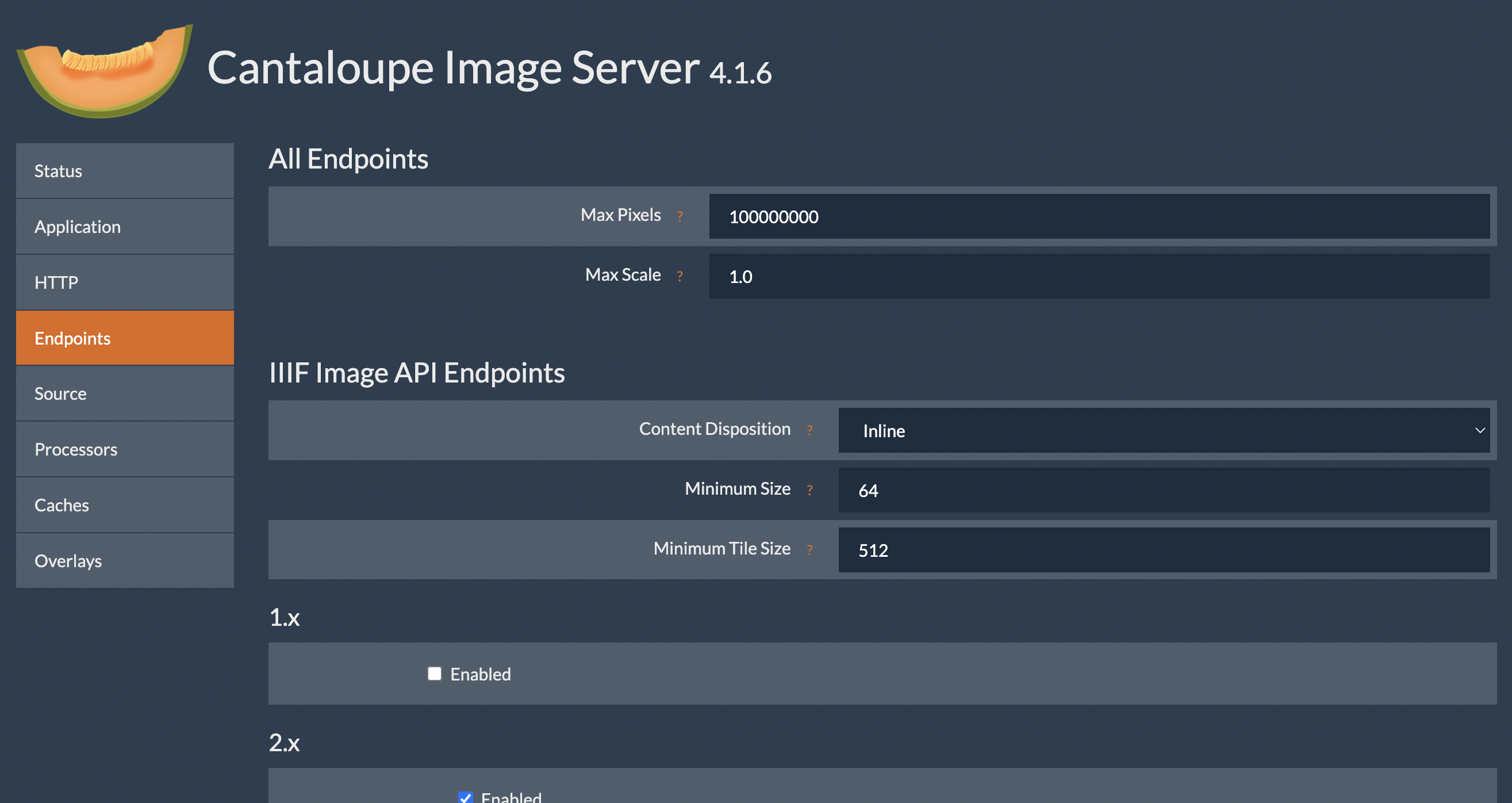Click the version number 4.1.6
The image size is (1512, 803).
point(740,74)
